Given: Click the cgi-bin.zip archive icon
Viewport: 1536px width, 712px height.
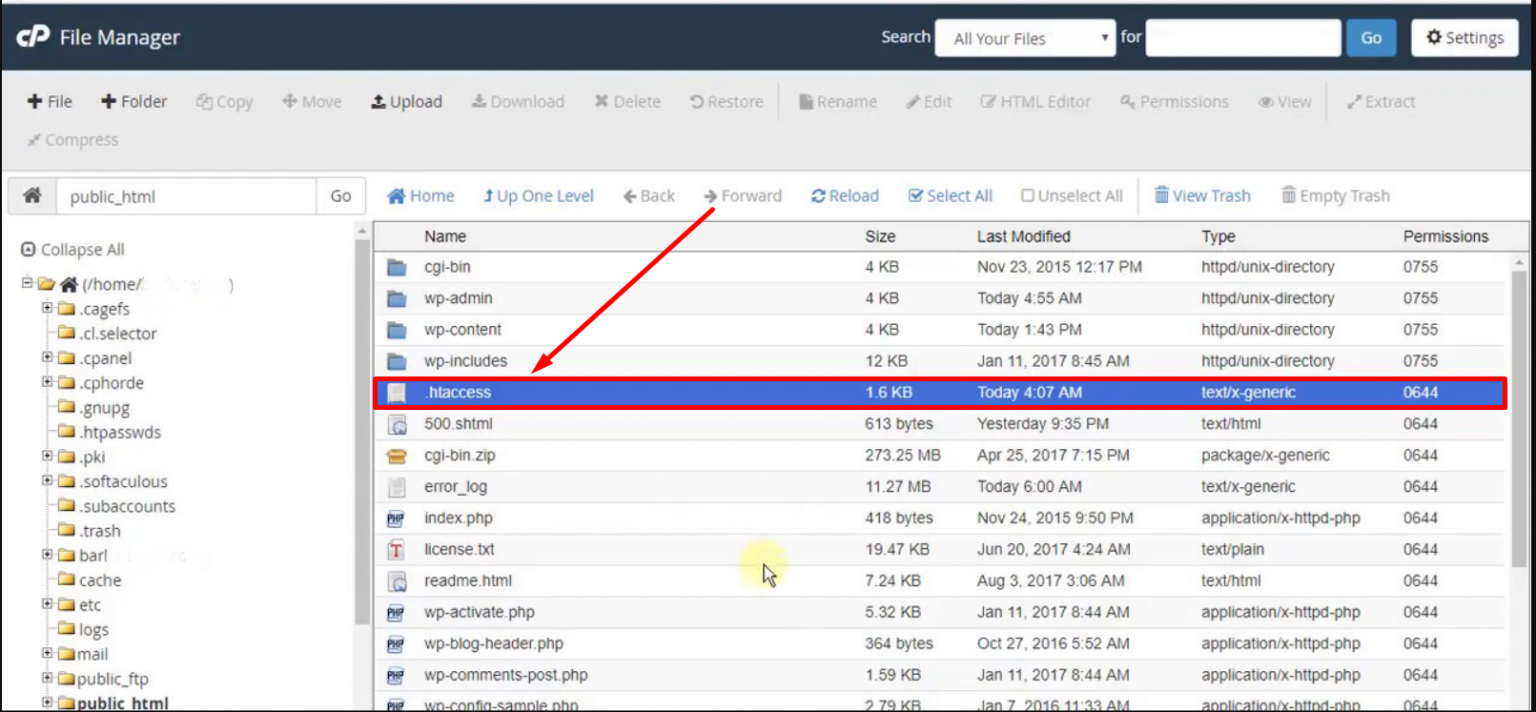Looking at the screenshot, I should (397, 456).
